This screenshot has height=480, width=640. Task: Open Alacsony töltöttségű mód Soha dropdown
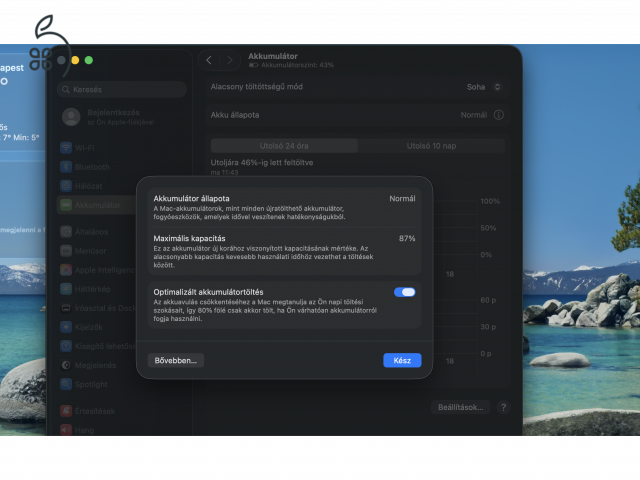tap(484, 87)
